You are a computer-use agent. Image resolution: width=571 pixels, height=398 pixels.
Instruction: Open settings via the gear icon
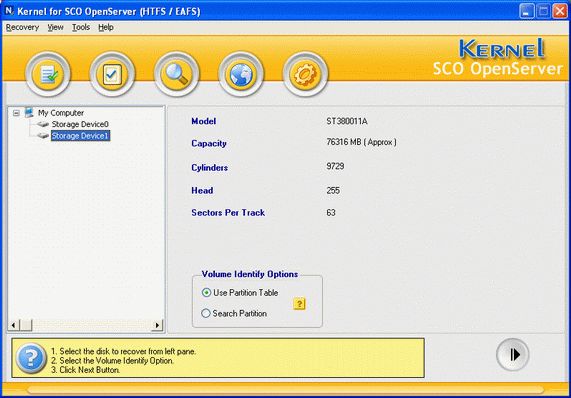[305, 74]
